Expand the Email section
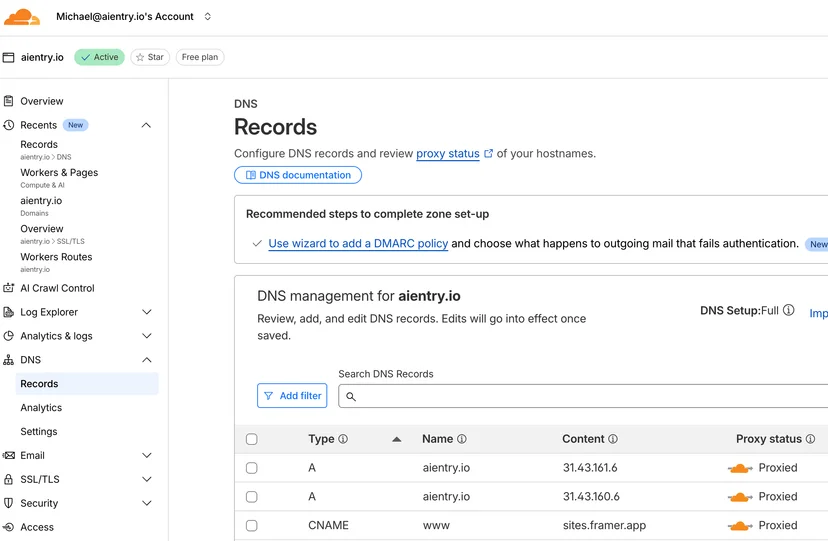Viewport: 828px width, 541px height. [x=147, y=455]
